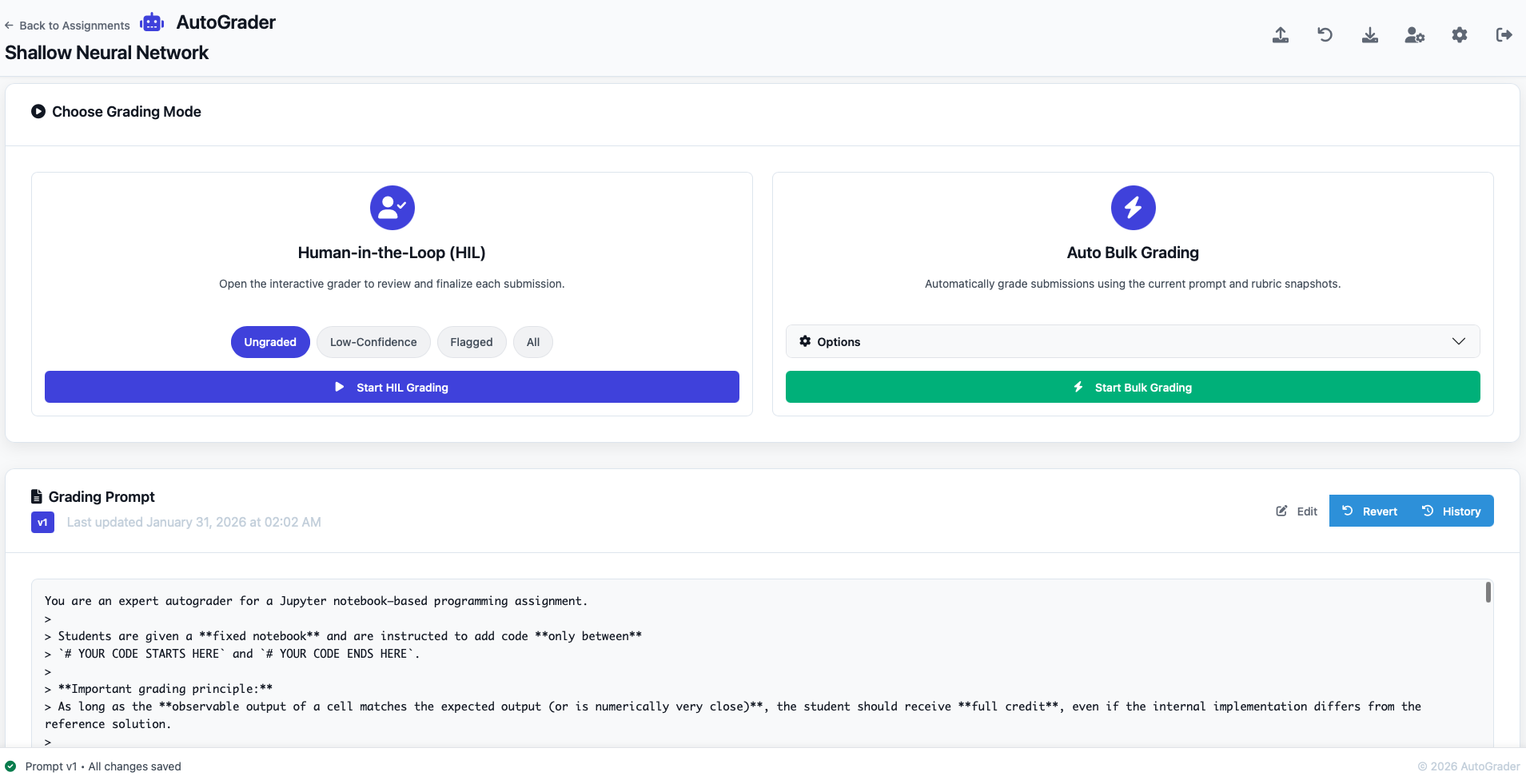The height and width of the screenshot is (784, 1526).
Task: Start Bulk Grading
Action: coord(1133,387)
